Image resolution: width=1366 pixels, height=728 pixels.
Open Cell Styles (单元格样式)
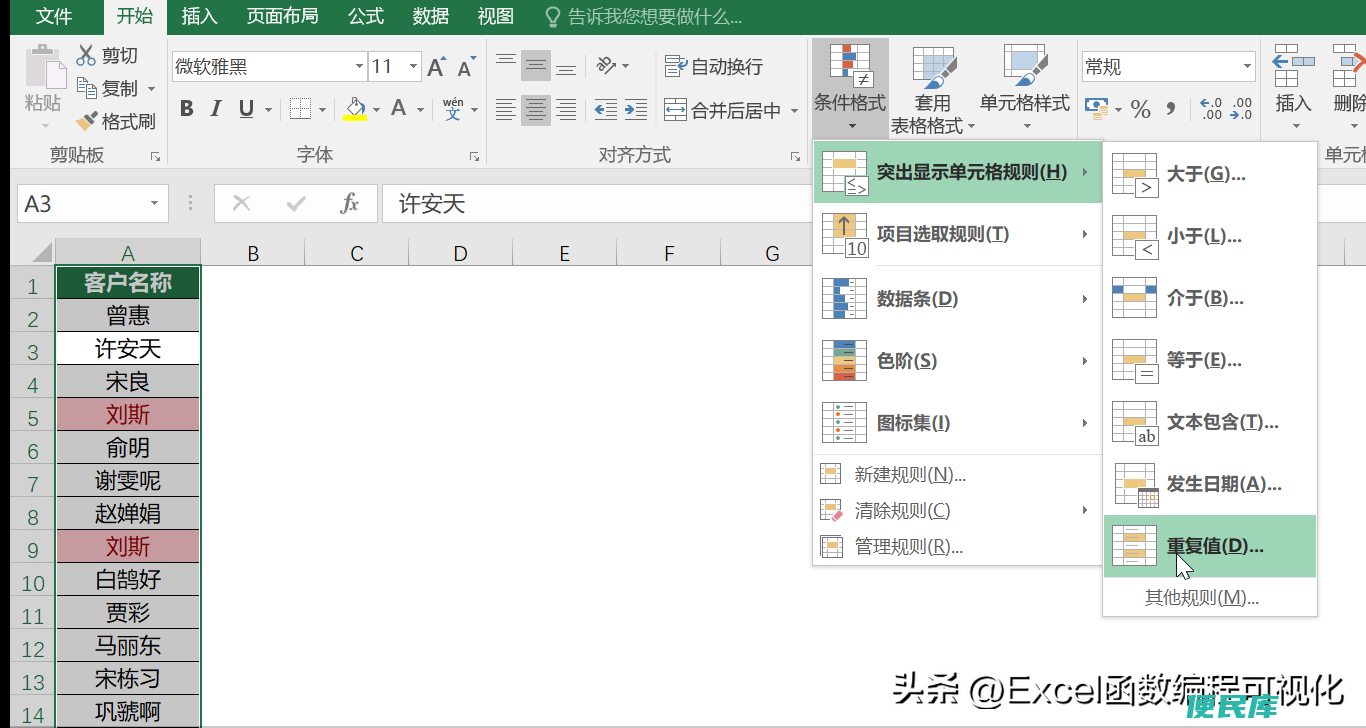[x=1024, y=88]
